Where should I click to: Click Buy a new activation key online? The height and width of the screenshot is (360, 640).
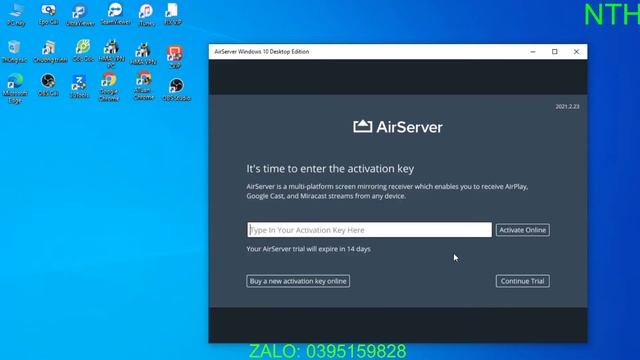tap(298, 281)
